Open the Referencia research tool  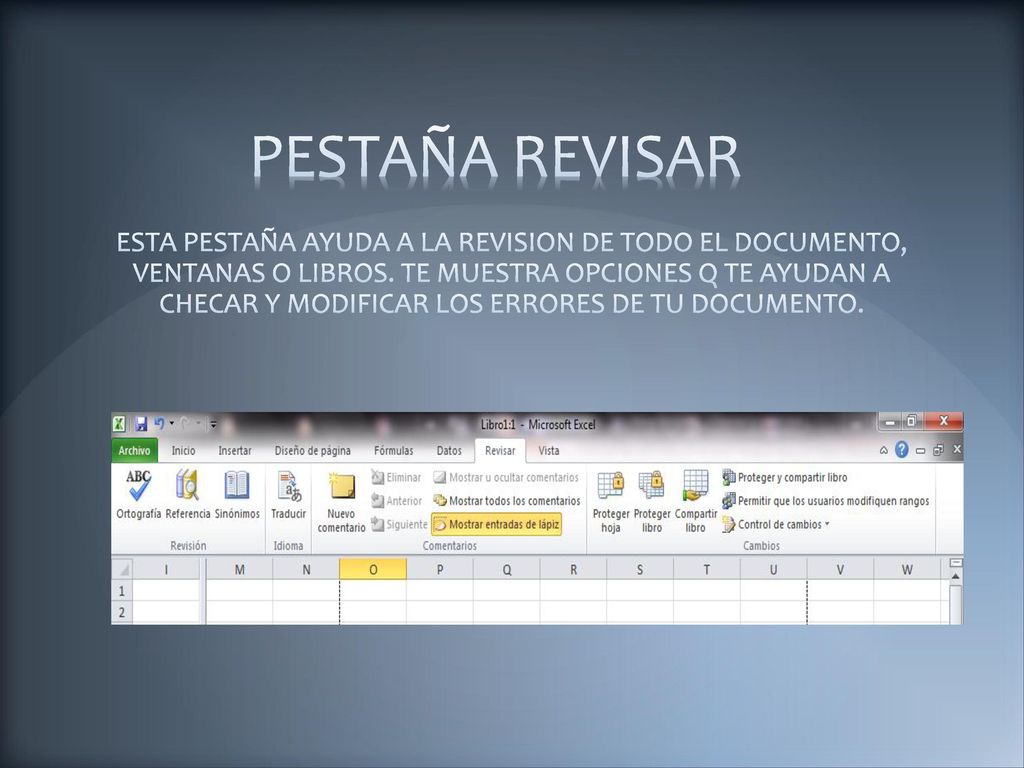click(x=188, y=494)
